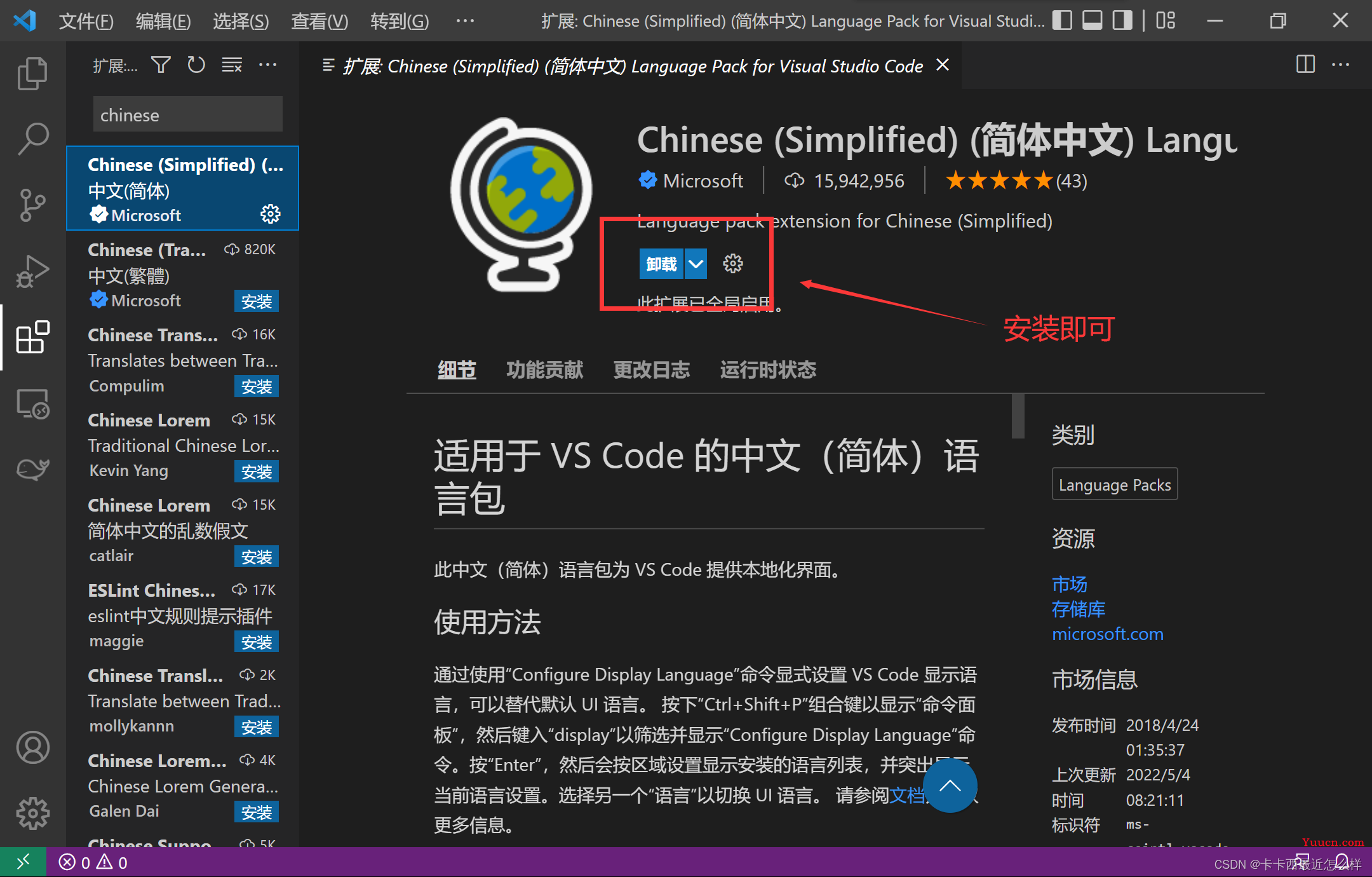
Task: Open the 存储库 repository link
Action: click(1079, 609)
